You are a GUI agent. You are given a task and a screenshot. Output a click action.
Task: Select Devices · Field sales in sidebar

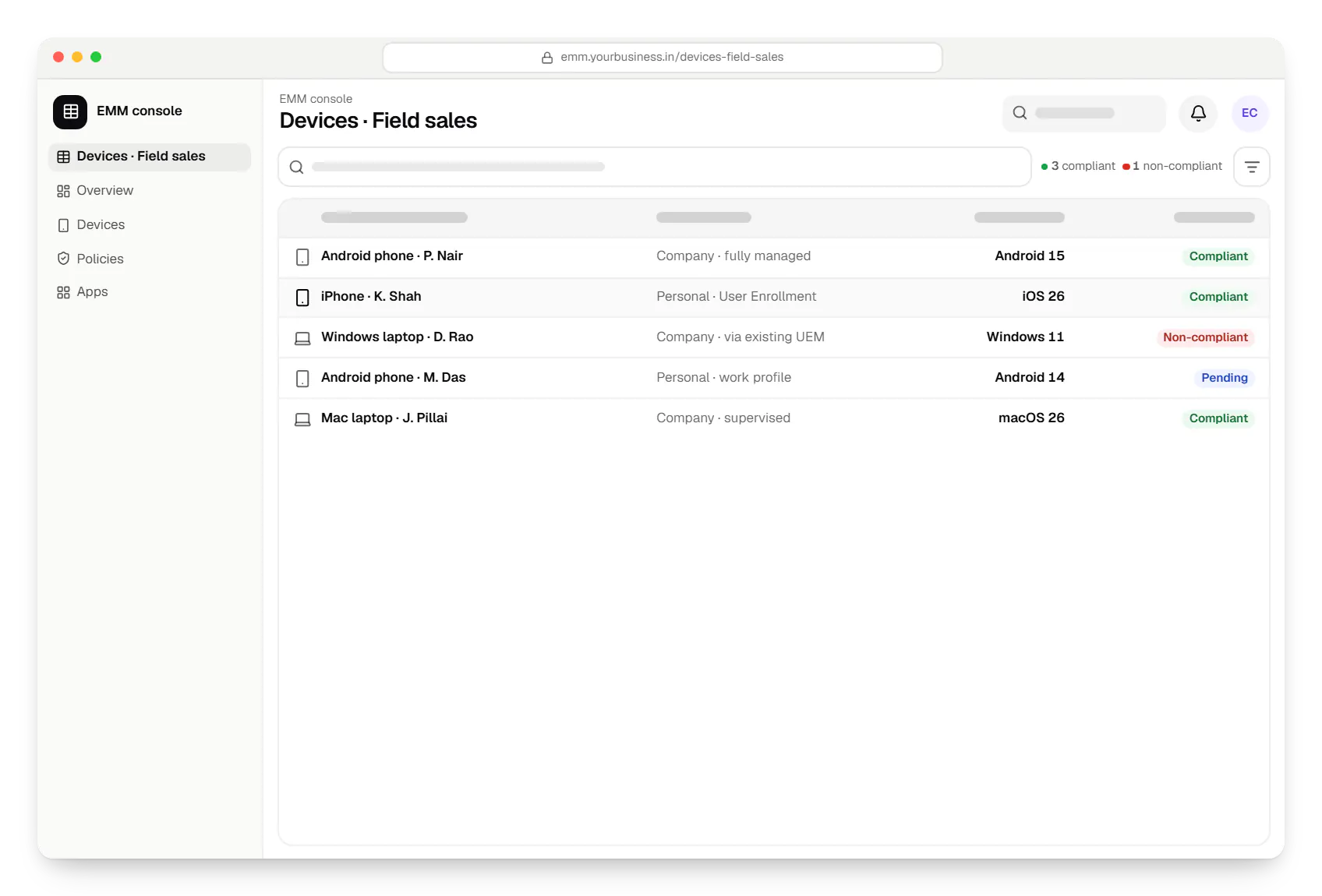pyautogui.click(x=150, y=157)
